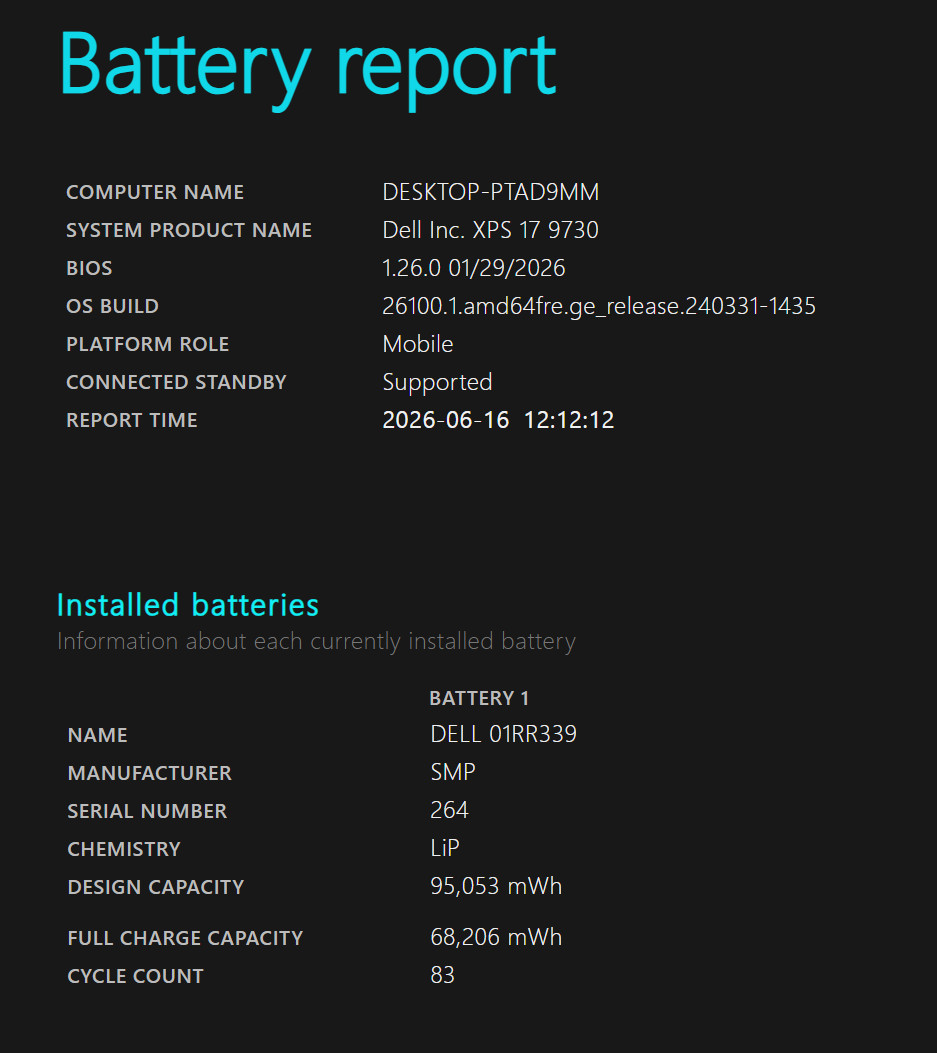Click the cycle count value 83
Image resolution: width=937 pixels, height=1053 pixels.
pos(443,975)
